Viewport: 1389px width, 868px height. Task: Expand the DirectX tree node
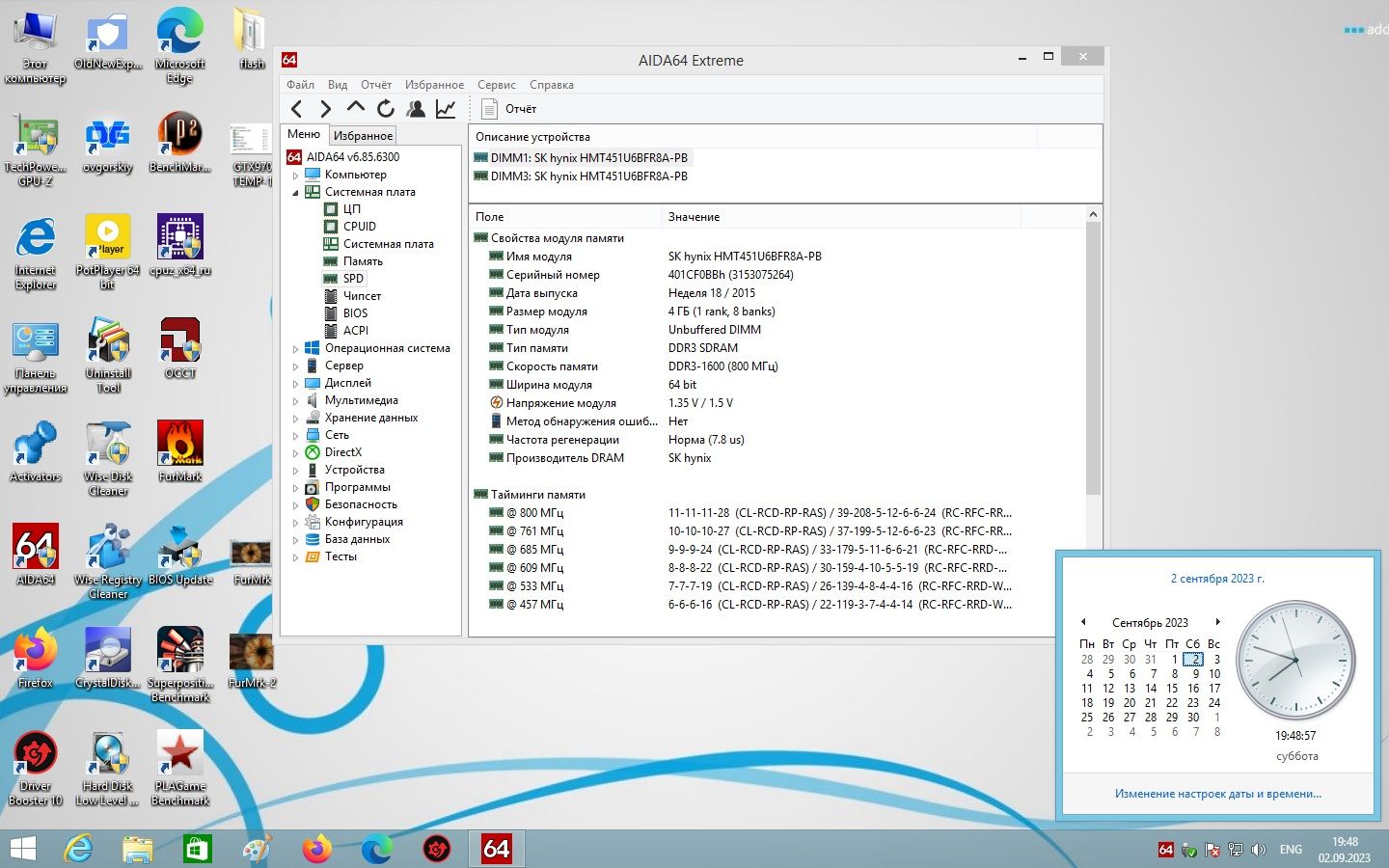(x=295, y=452)
